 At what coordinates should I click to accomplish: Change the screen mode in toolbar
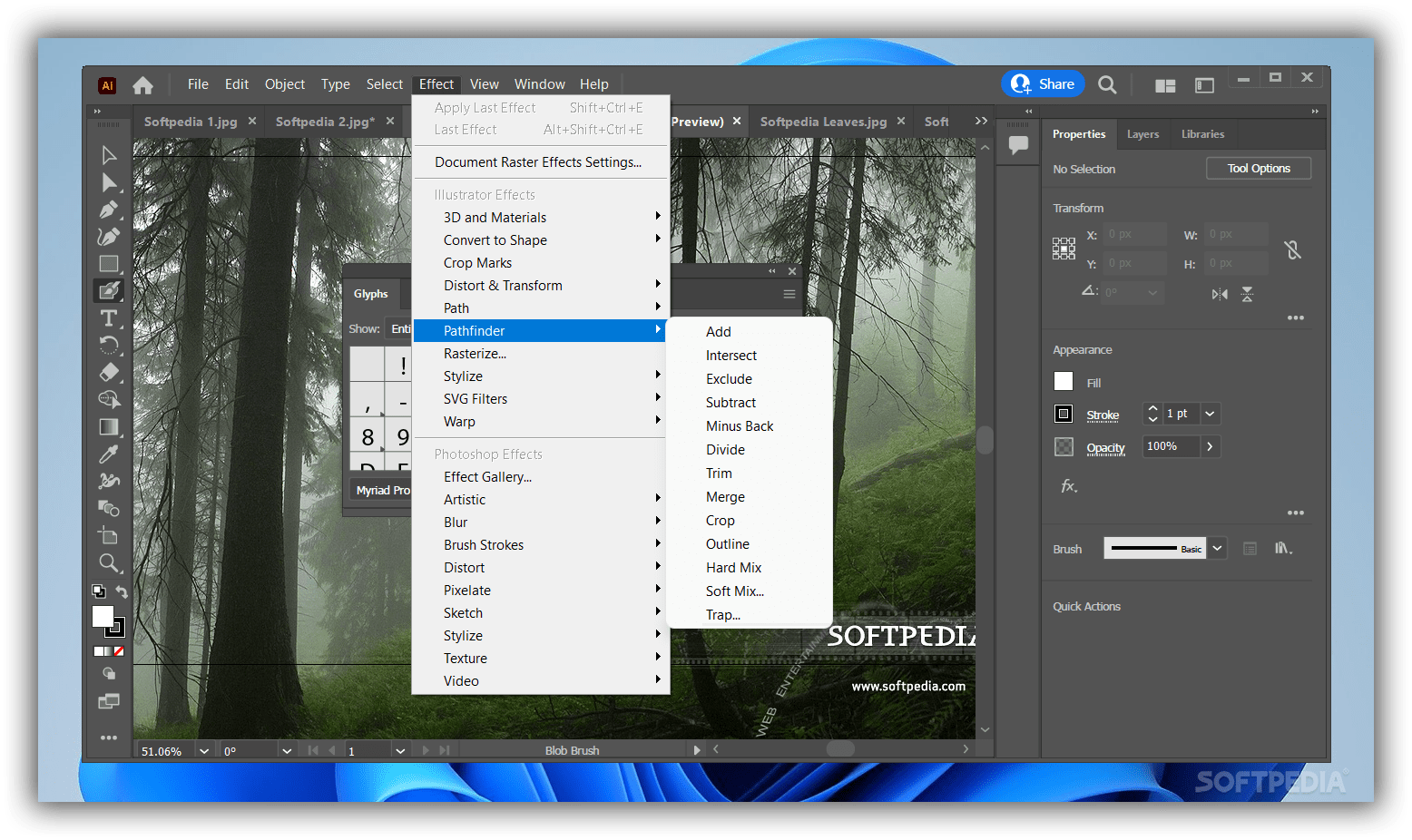coord(109,701)
